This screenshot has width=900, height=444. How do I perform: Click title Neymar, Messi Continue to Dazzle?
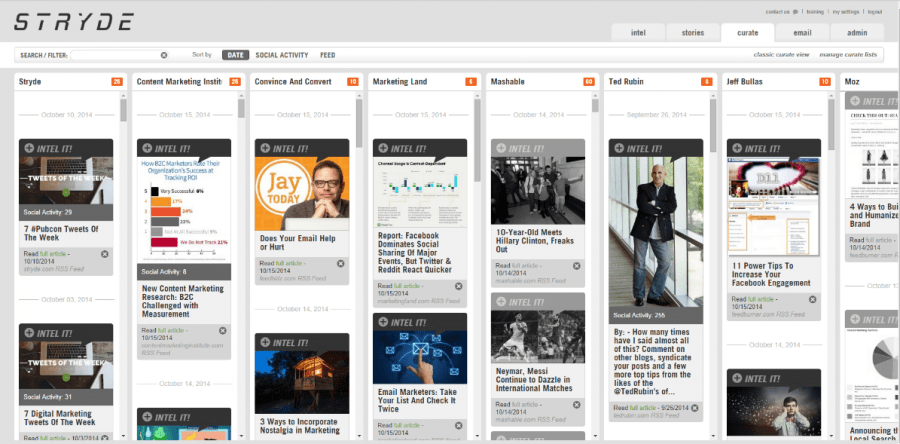(534, 379)
